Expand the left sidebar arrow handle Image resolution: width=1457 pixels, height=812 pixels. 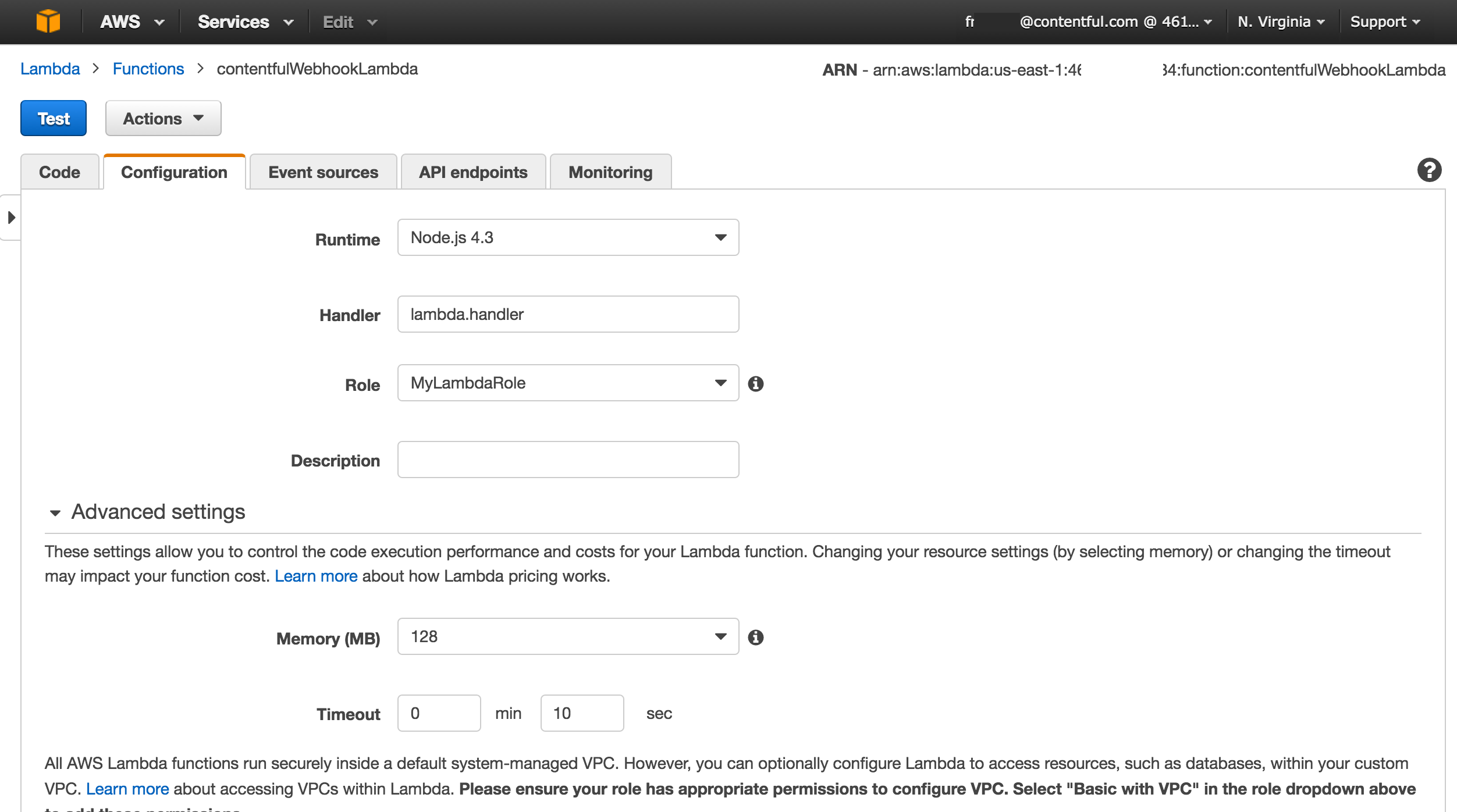point(11,218)
